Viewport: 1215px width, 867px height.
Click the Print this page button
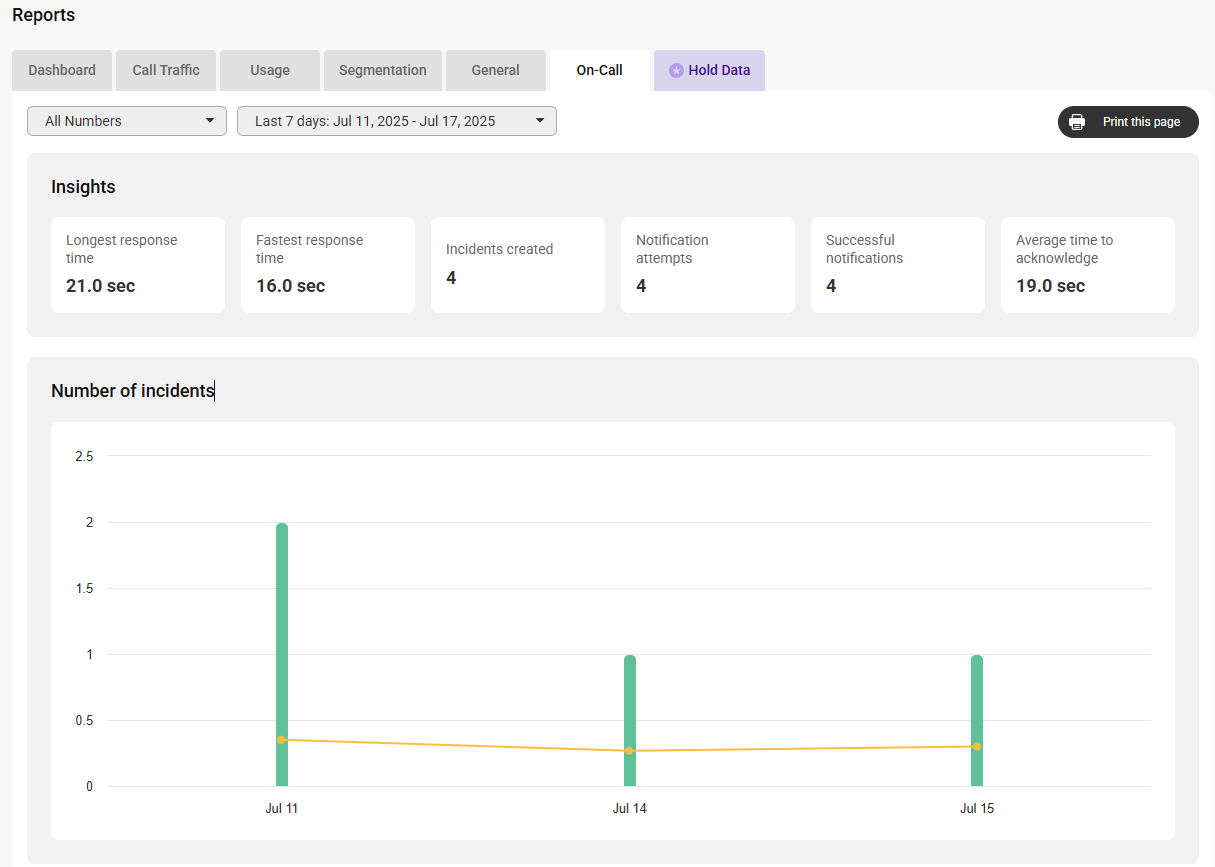click(1128, 122)
